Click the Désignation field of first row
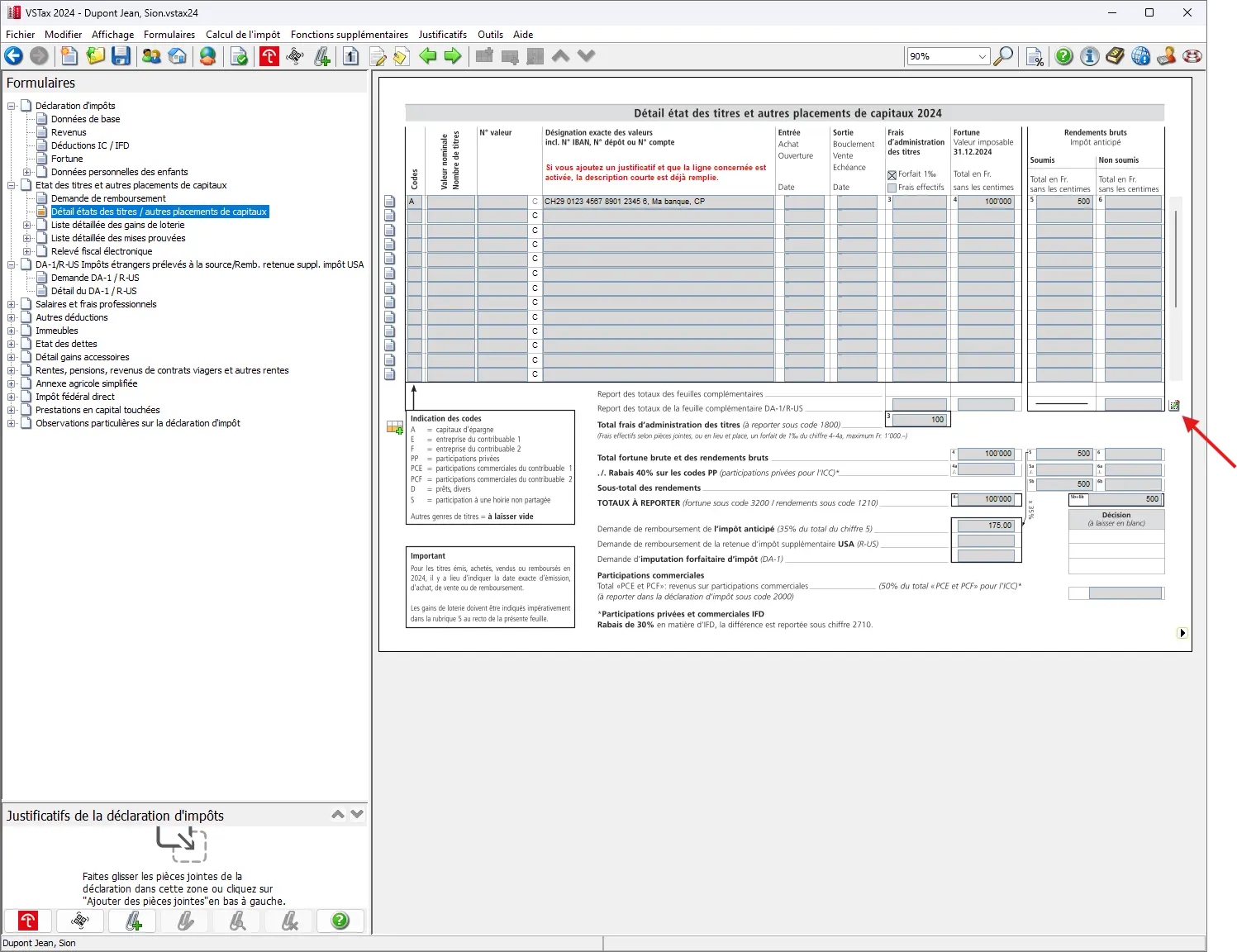This screenshot has height=952, width=1237. click(658, 202)
